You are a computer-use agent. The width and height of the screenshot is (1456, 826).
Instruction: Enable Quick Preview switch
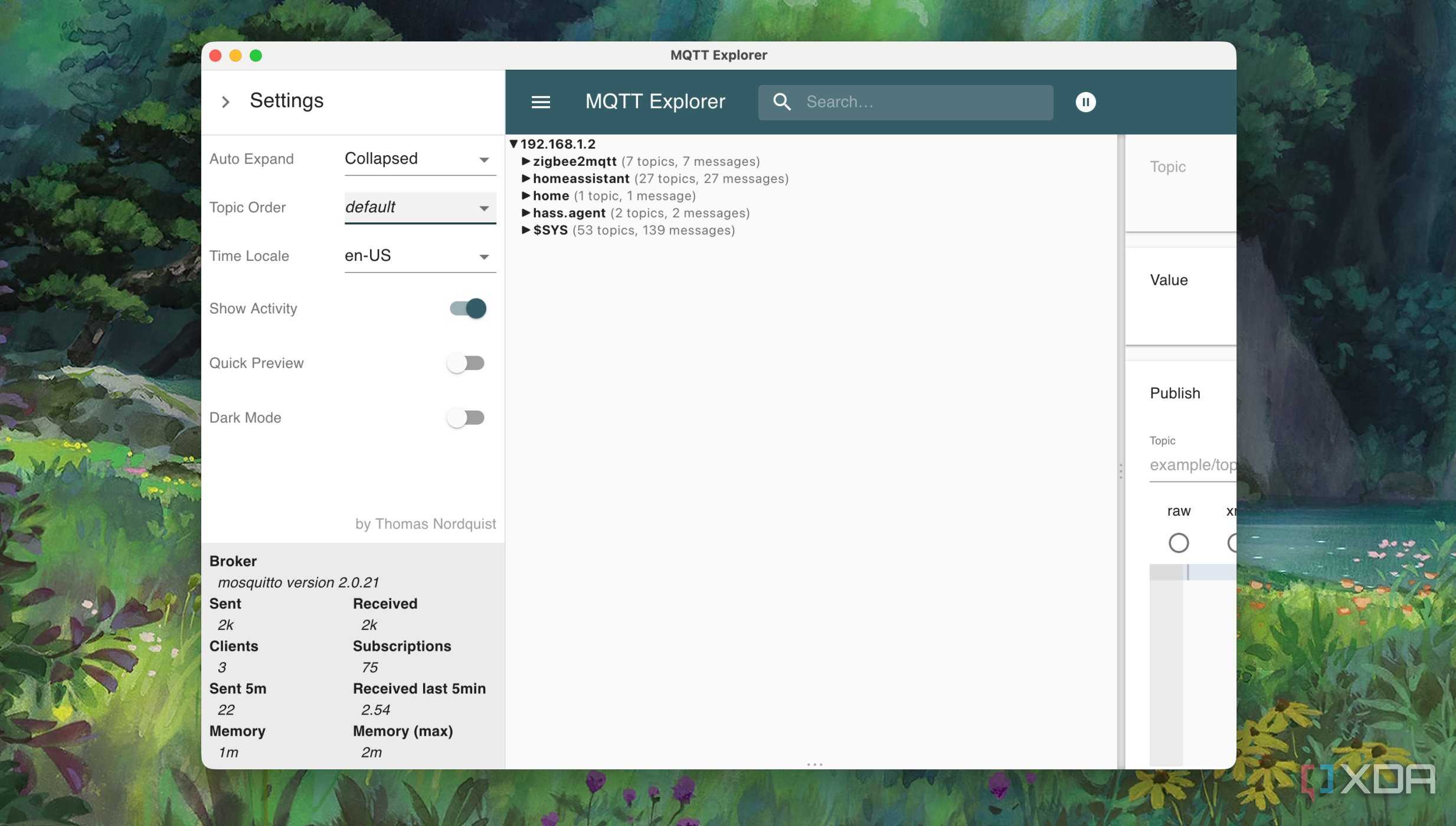[466, 363]
